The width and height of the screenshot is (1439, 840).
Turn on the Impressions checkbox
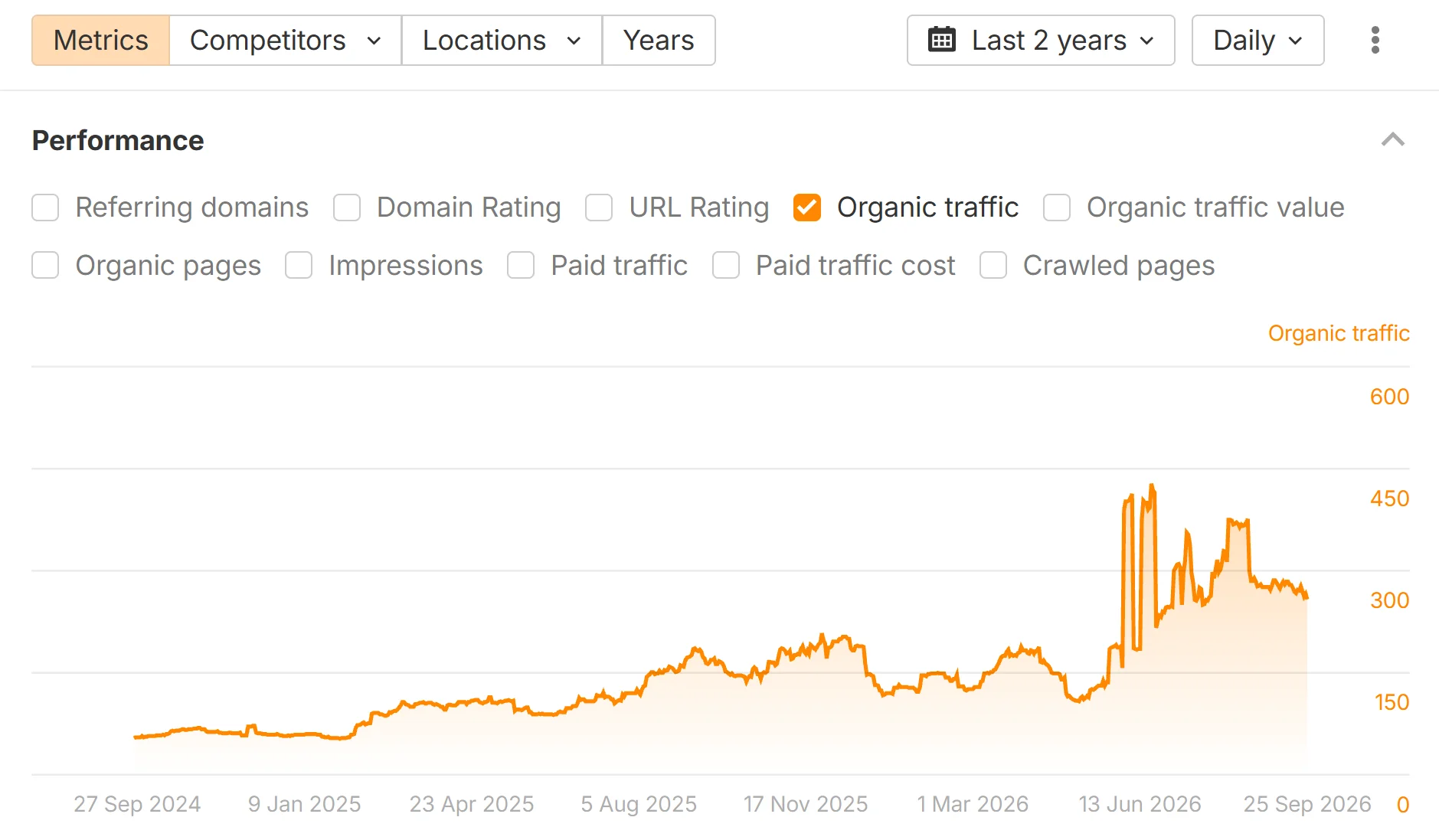299,266
